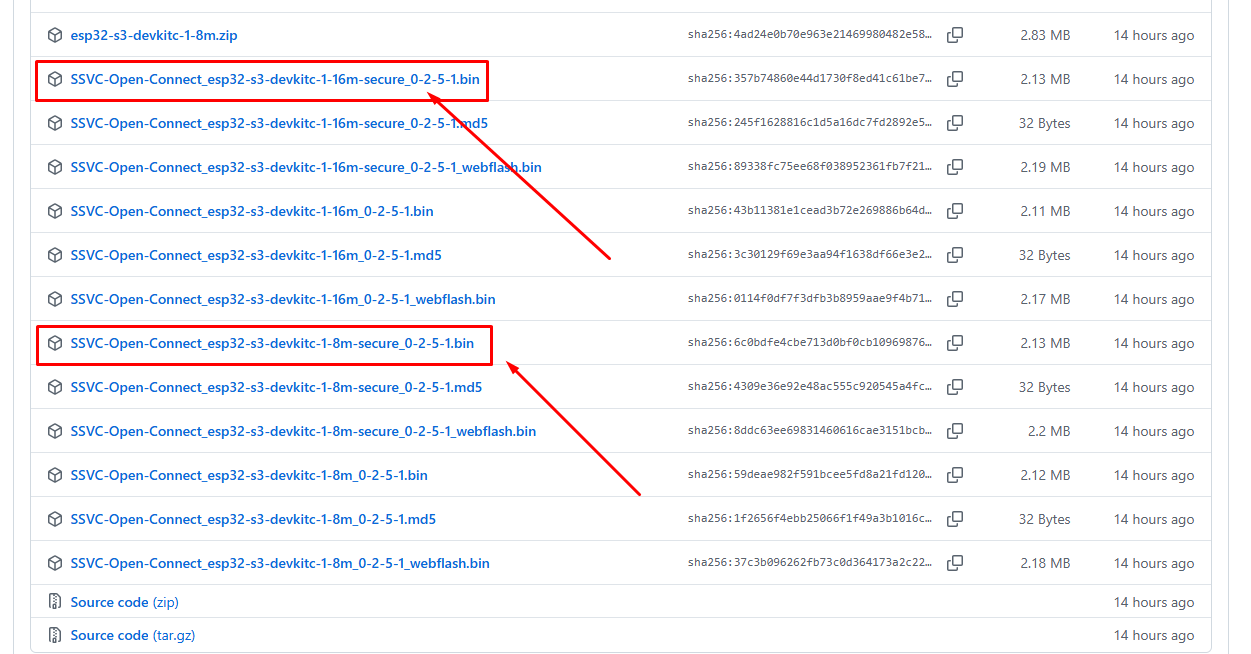Download devkitc-1-8m_0-2-5-1.bin firmware
The height and width of the screenshot is (654, 1251).
tap(248, 475)
